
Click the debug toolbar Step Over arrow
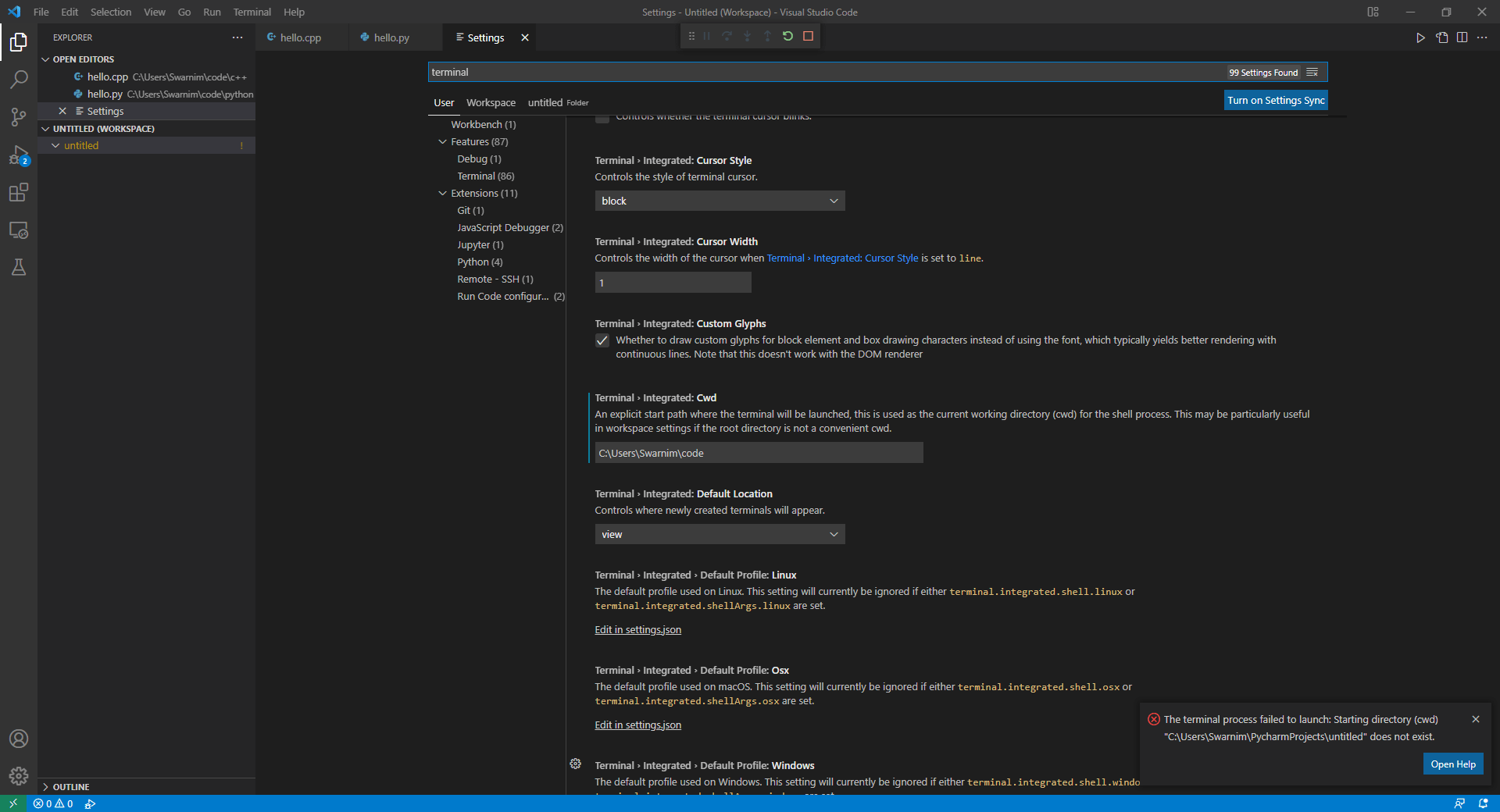click(x=727, y=36)
